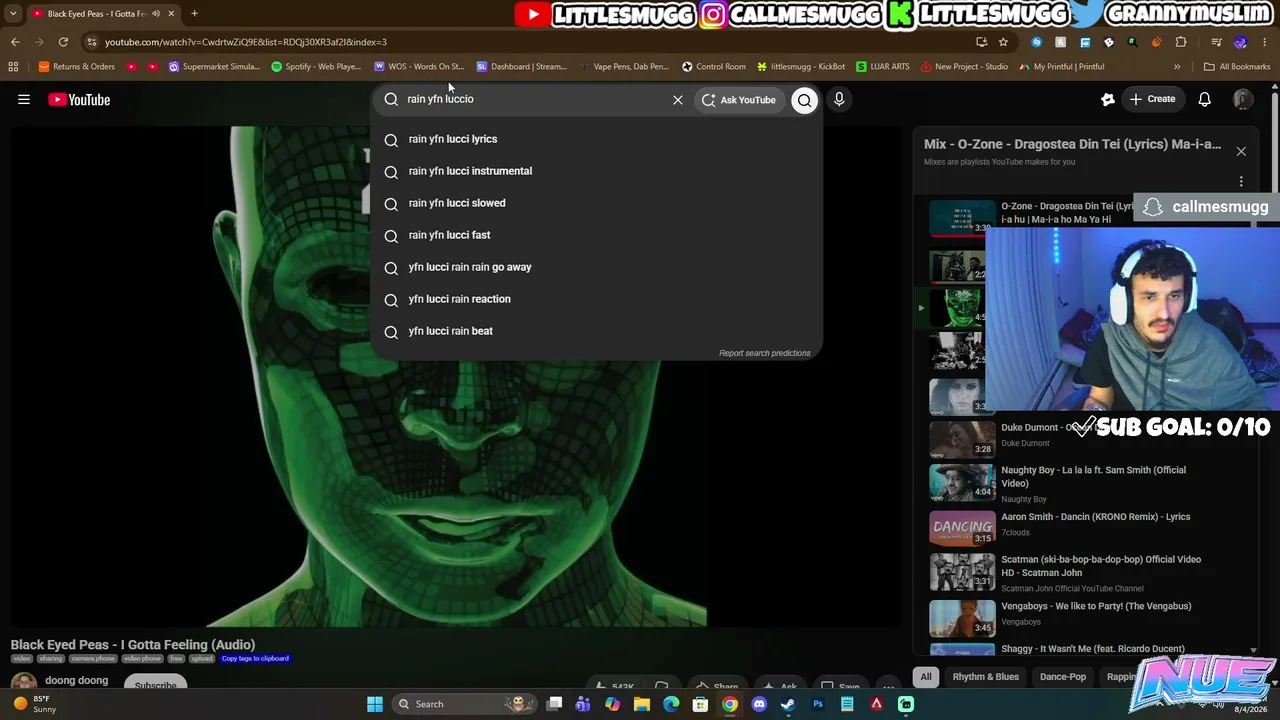Edit the search field containing "rain yfn luccio"
Screen dimensions: 1280x720
point(533,99)
